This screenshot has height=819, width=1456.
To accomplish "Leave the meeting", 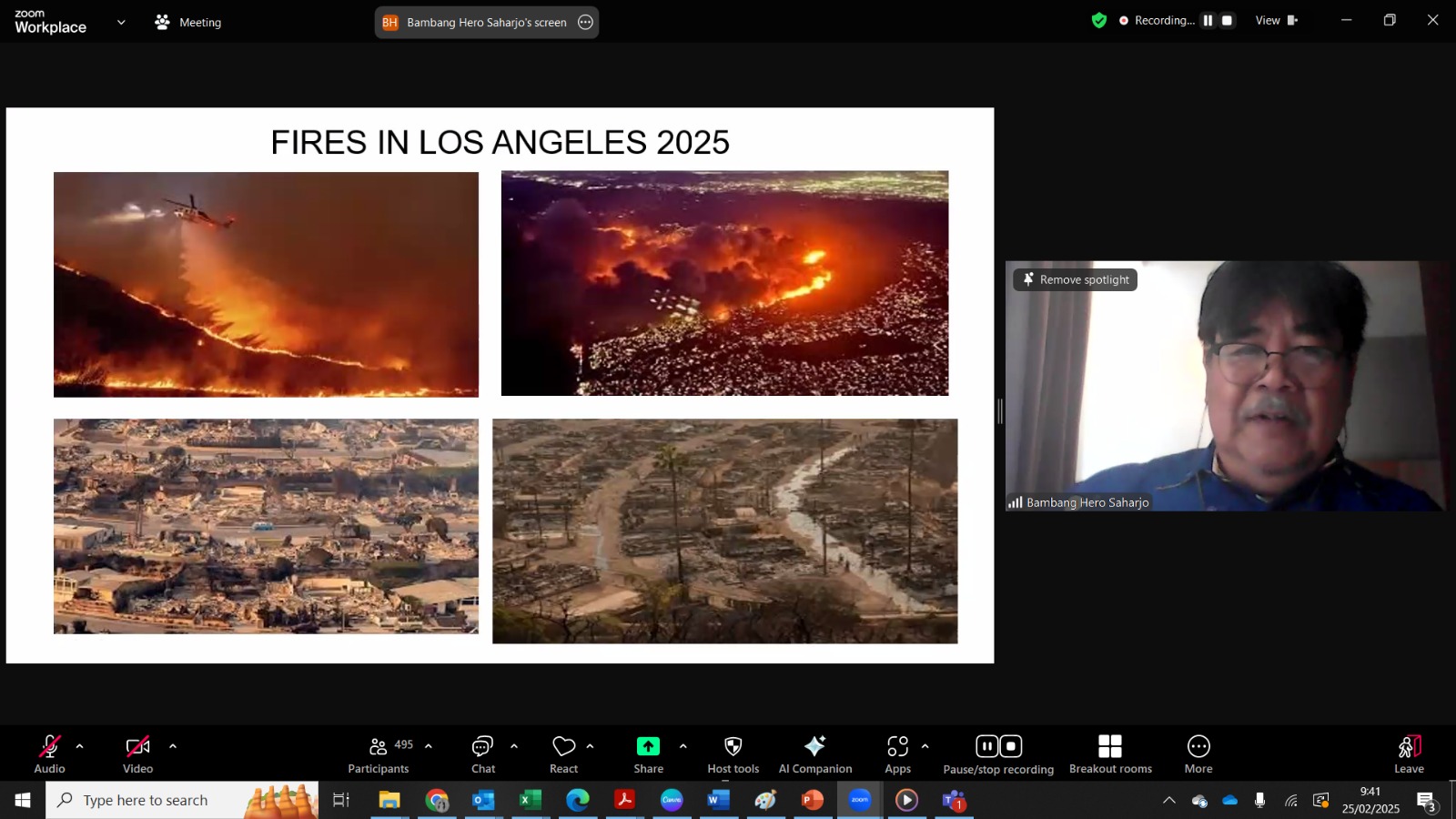I will coord(1409,754).
